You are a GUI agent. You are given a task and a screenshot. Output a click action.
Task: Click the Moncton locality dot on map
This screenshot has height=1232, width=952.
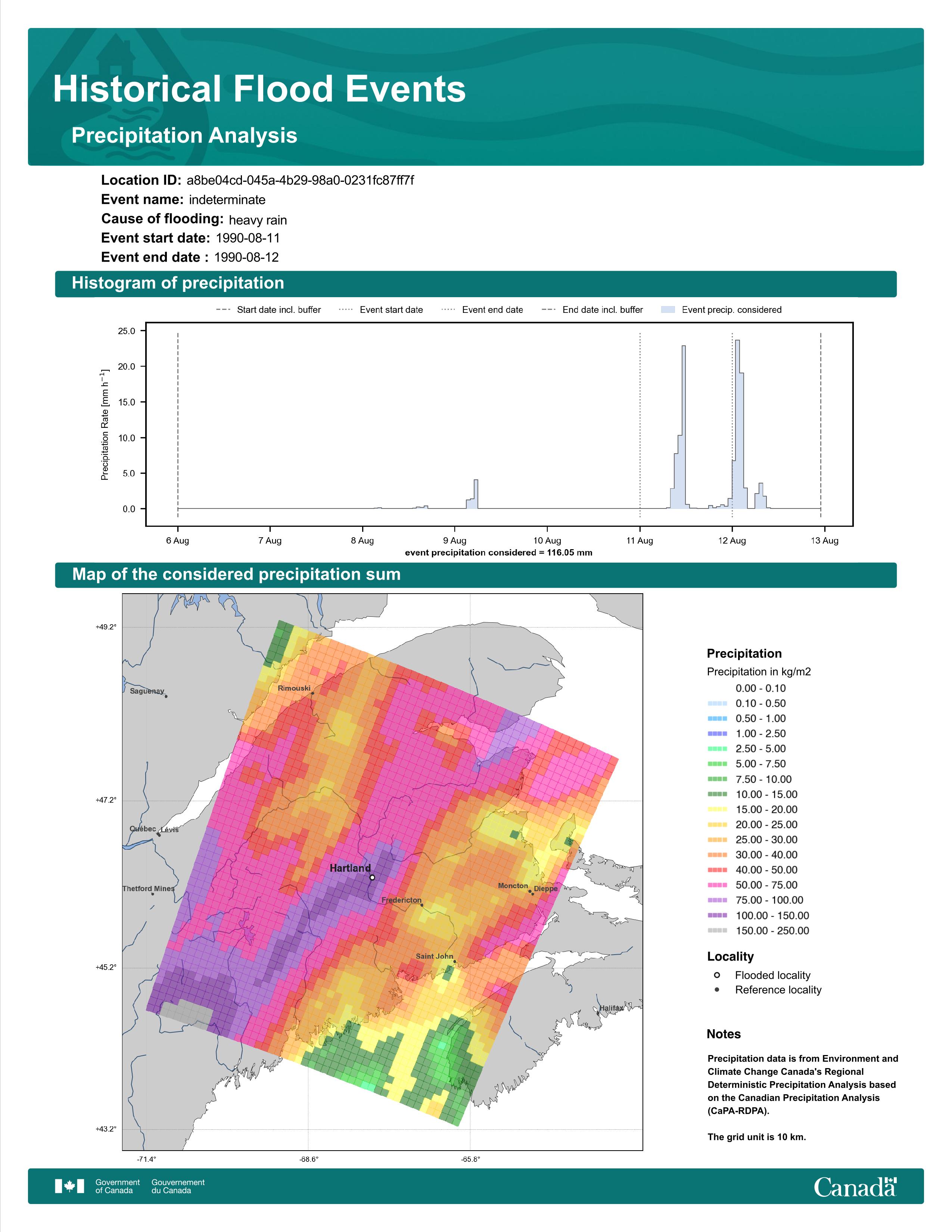[530, 891]
